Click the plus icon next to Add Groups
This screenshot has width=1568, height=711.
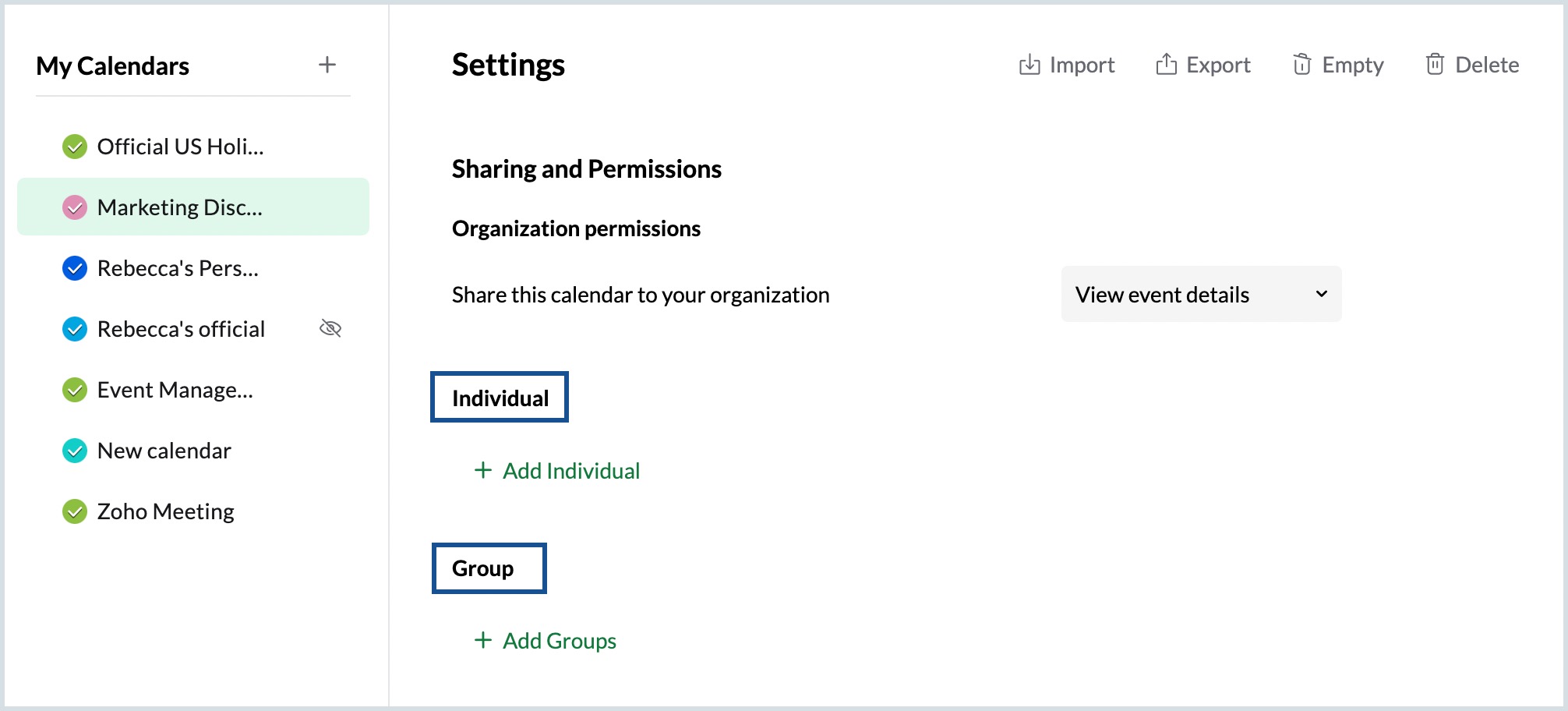click(483, 640)
